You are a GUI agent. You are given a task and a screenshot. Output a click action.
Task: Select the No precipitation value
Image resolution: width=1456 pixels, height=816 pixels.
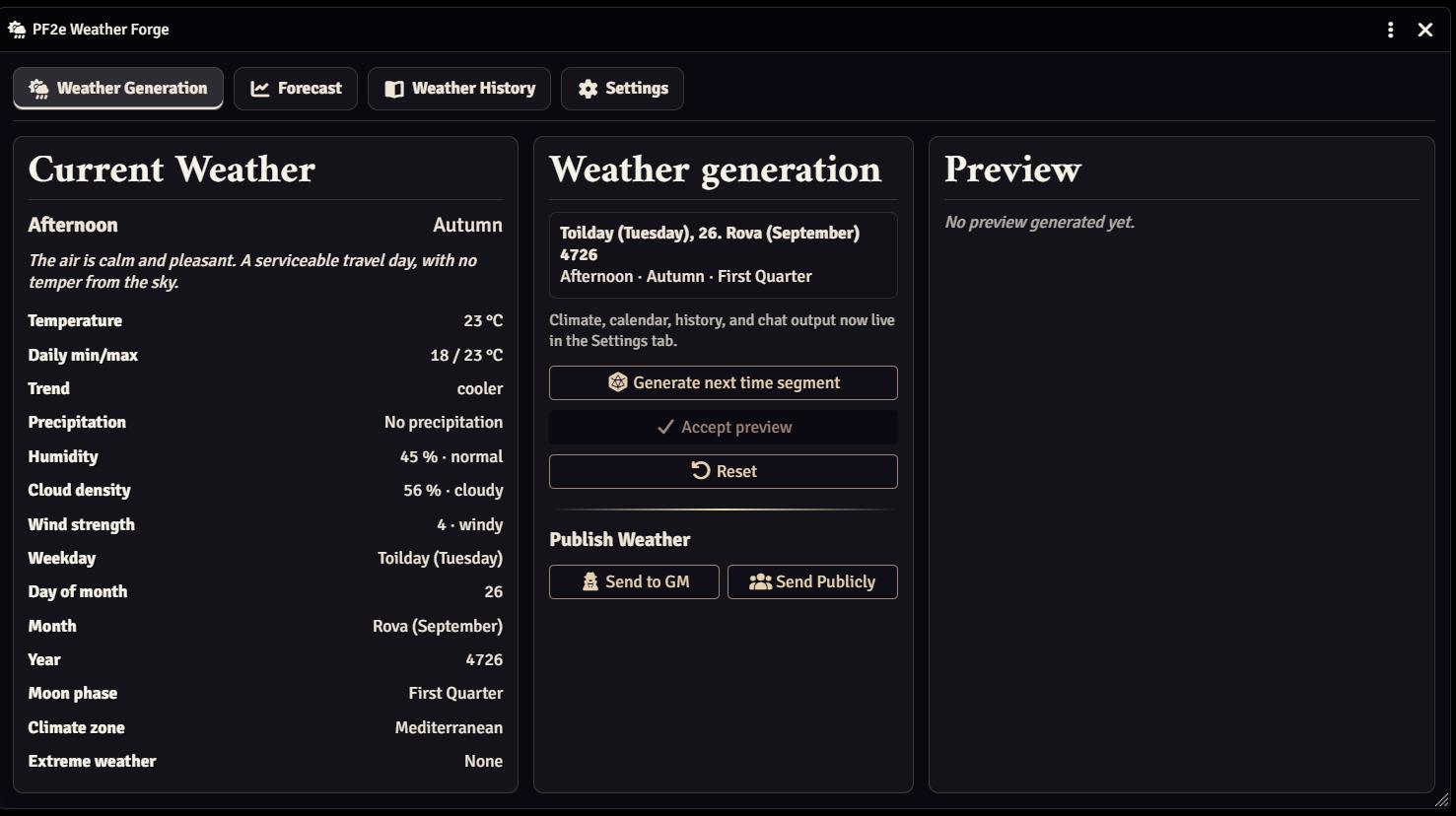pos(444,423)
